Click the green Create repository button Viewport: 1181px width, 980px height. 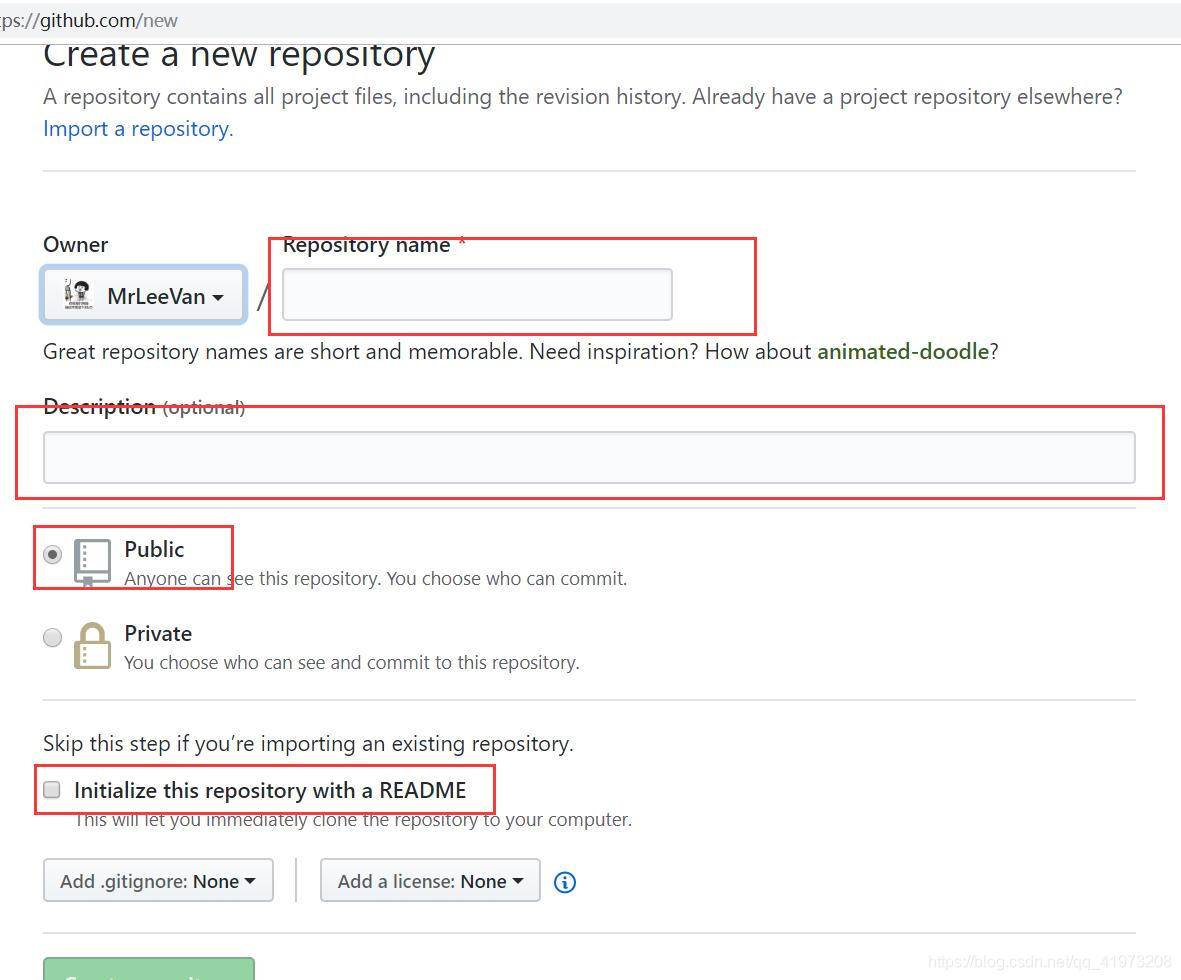pyautogui.click(x=149, y=969)
